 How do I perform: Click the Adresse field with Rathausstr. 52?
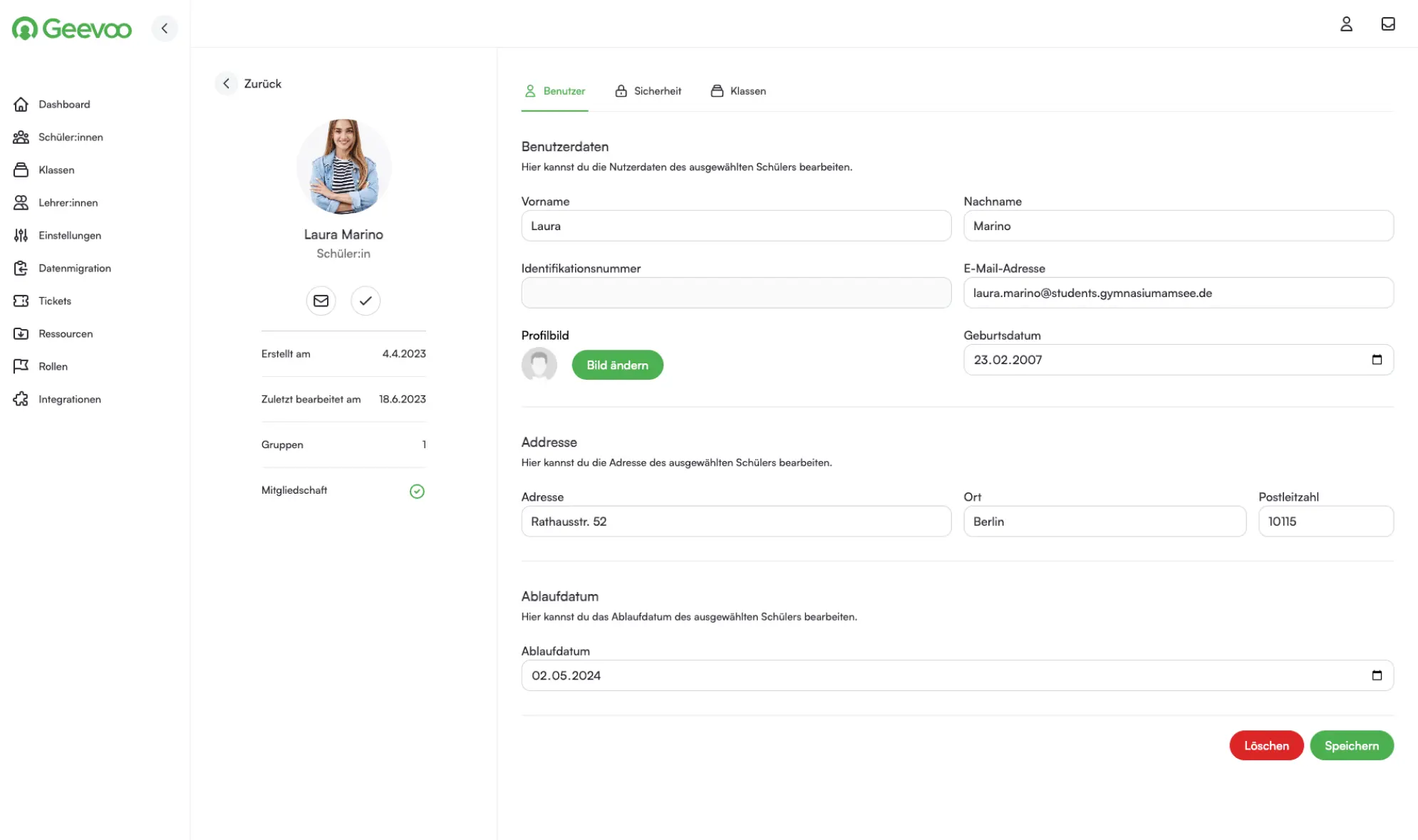736,522
